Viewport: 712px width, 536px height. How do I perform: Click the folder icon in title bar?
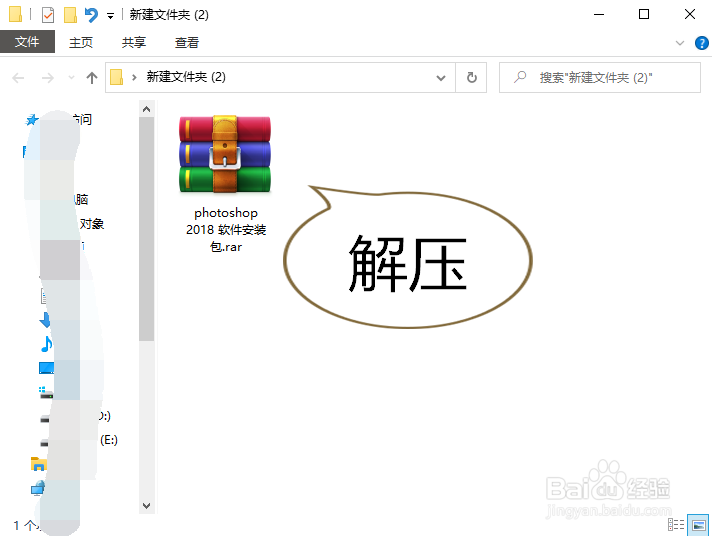pos(15,15)
